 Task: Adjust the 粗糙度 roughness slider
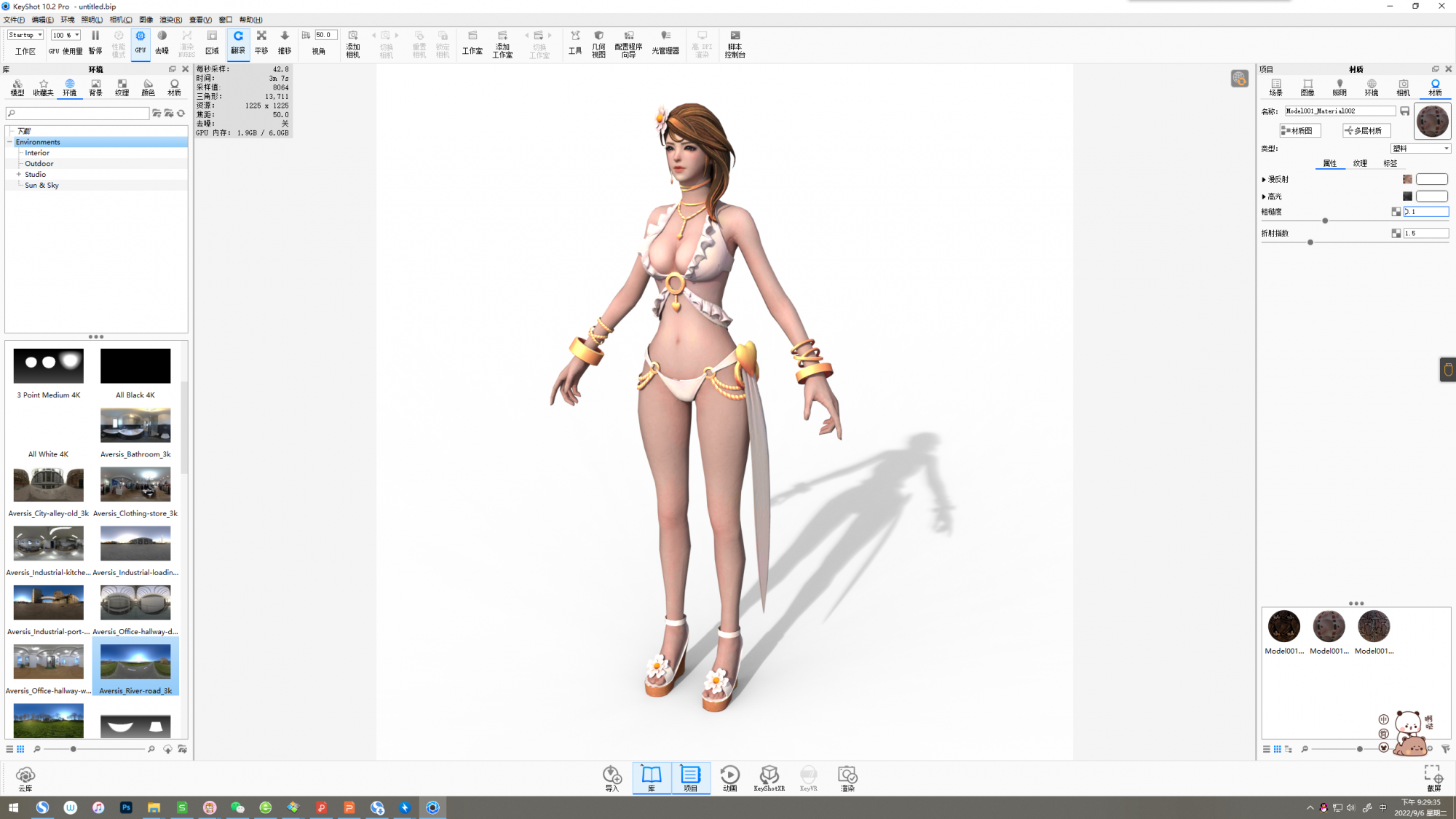[x=1325, y=221]
